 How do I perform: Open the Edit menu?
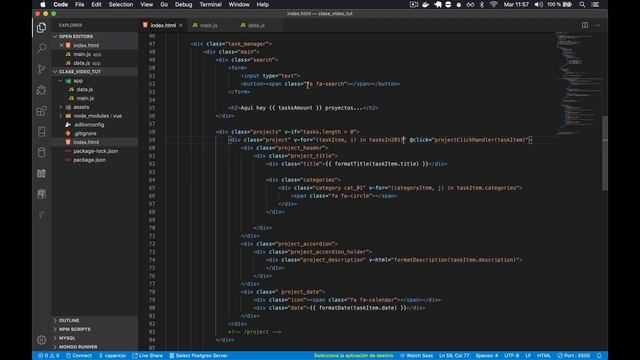(x=96, y=4)
